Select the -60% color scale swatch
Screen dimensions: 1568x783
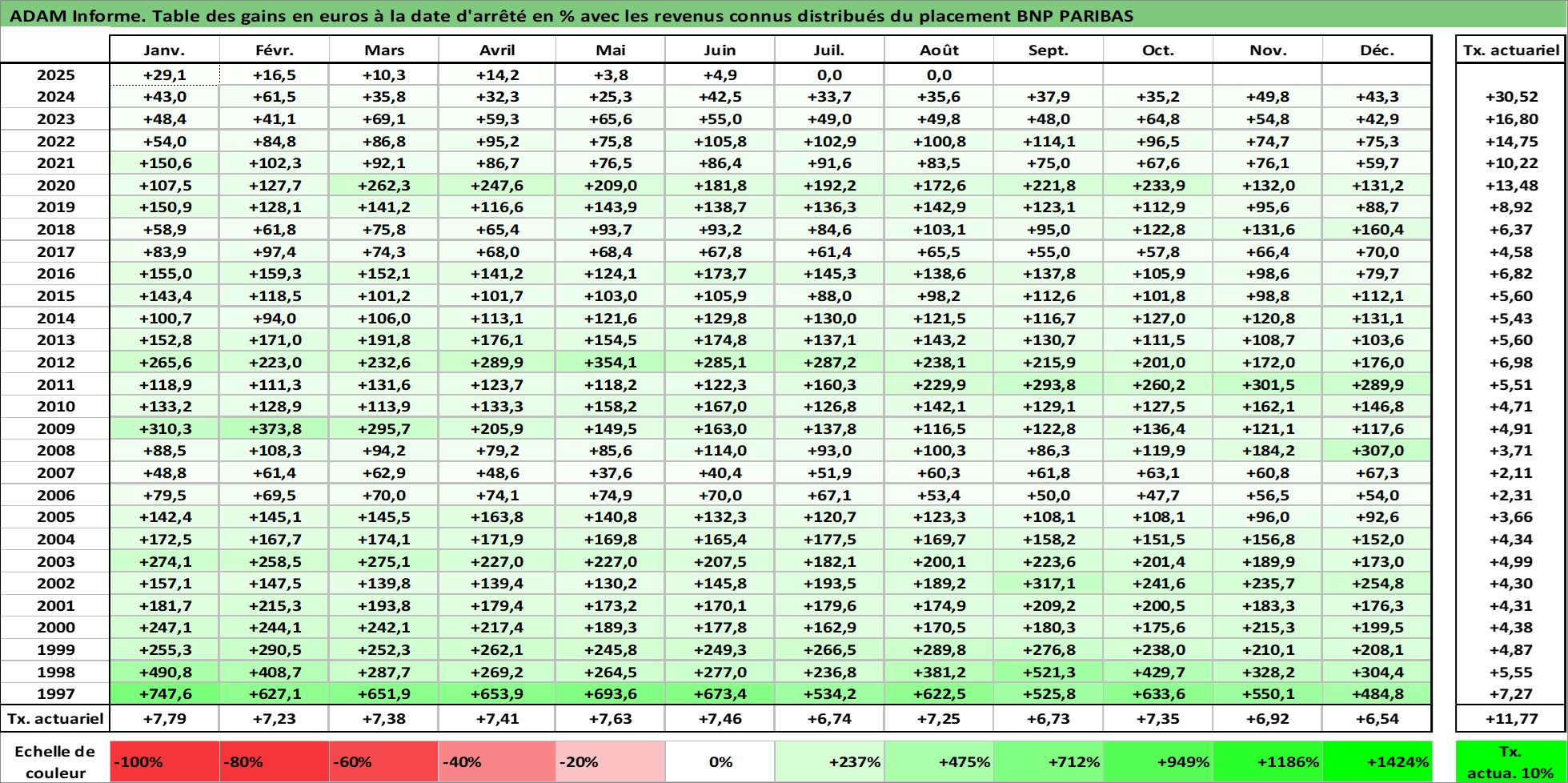click(384, 761)
